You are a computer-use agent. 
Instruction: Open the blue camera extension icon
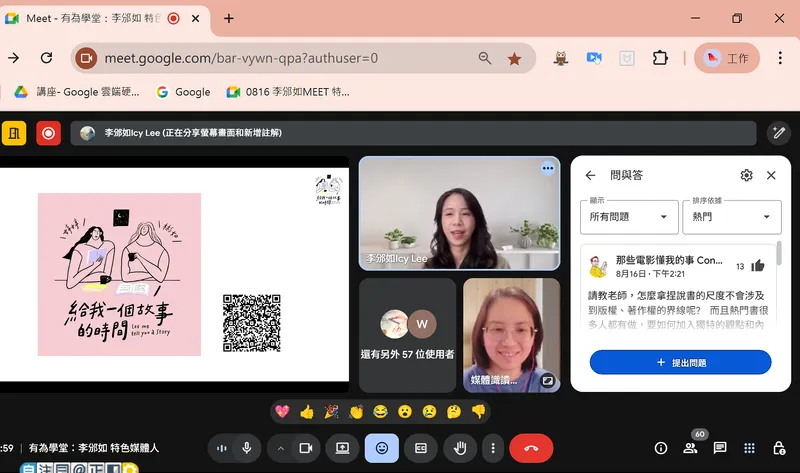pyautogui.click(x=594, y=58)
